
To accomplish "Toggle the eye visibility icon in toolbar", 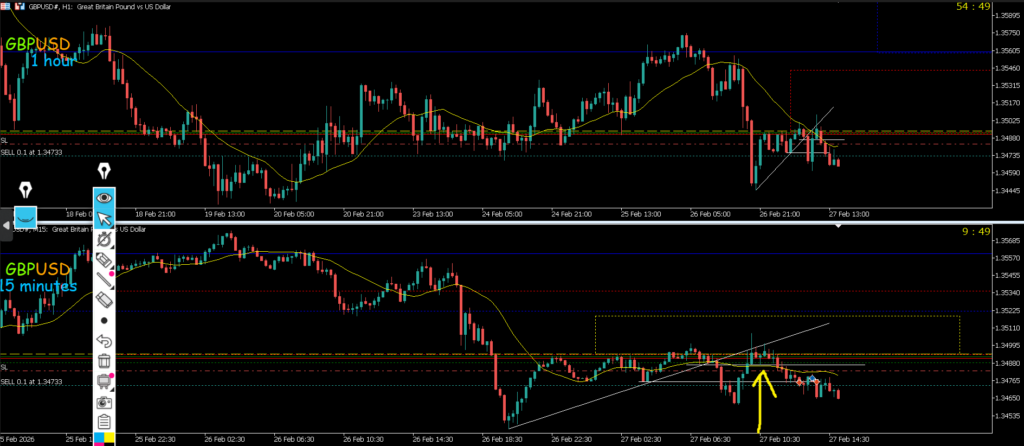I will (104, 198).
